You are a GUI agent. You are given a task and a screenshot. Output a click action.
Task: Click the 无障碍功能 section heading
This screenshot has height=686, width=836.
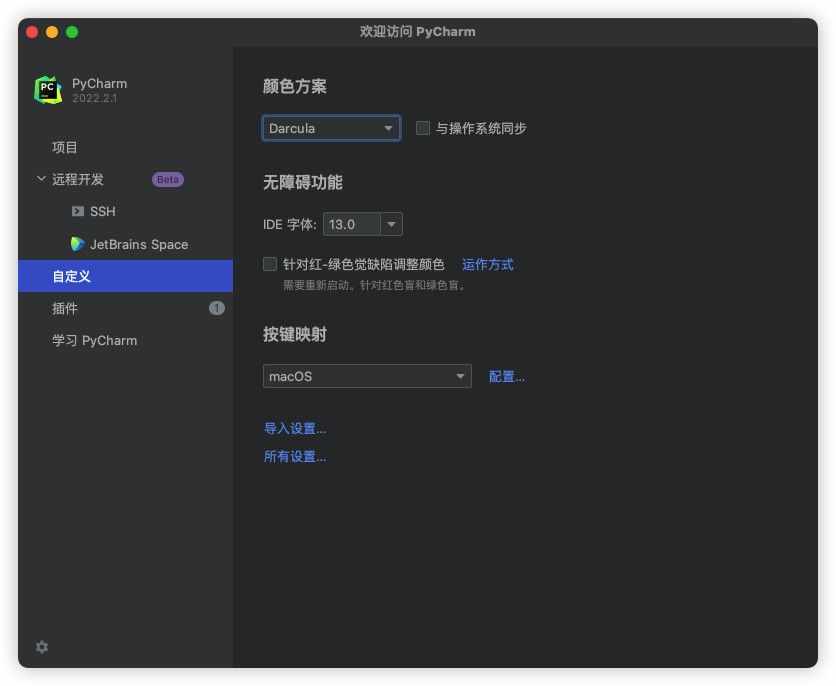point(303,183)
